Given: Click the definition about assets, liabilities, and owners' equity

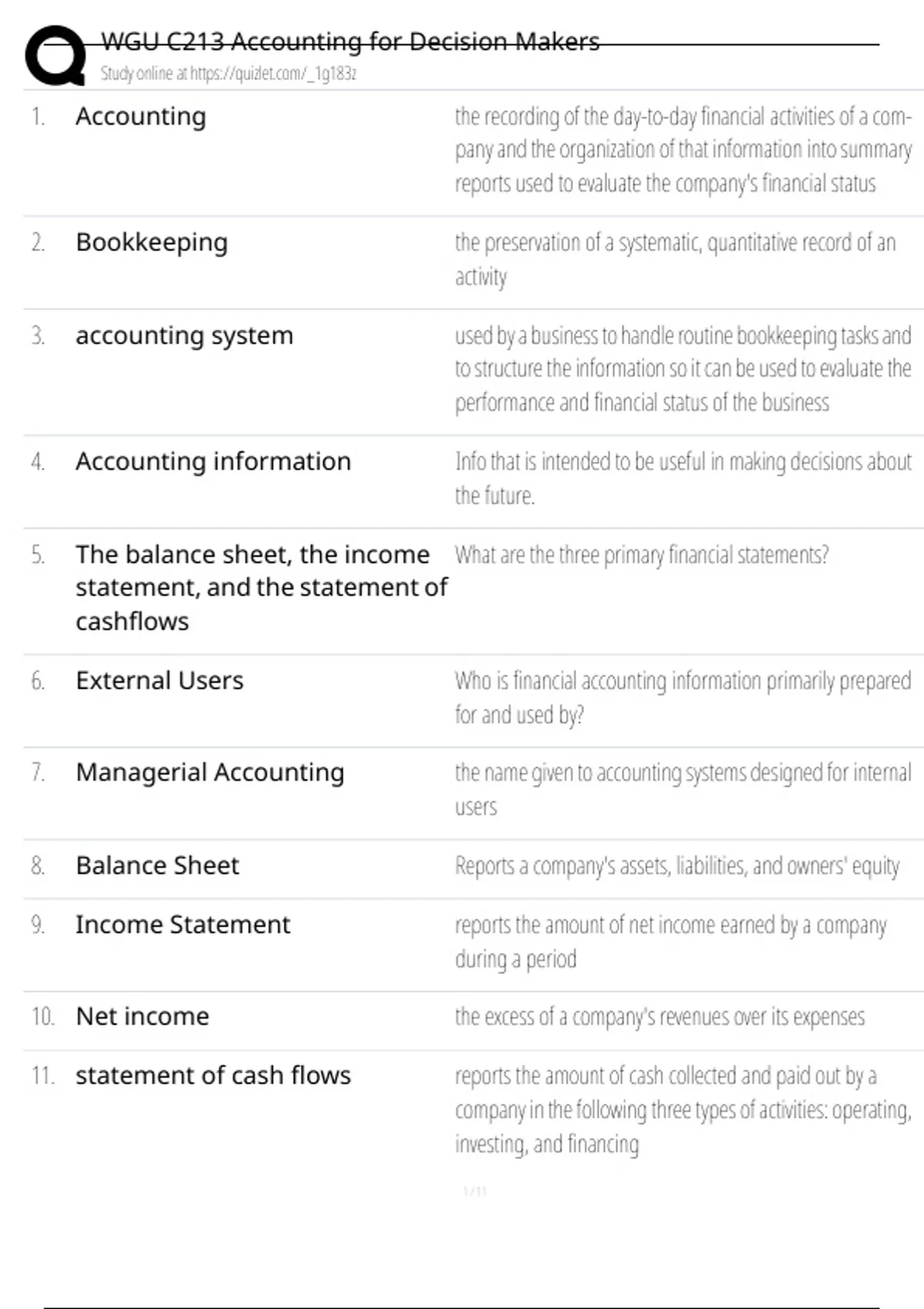Looking at the screenshot, I should point(677,866).
